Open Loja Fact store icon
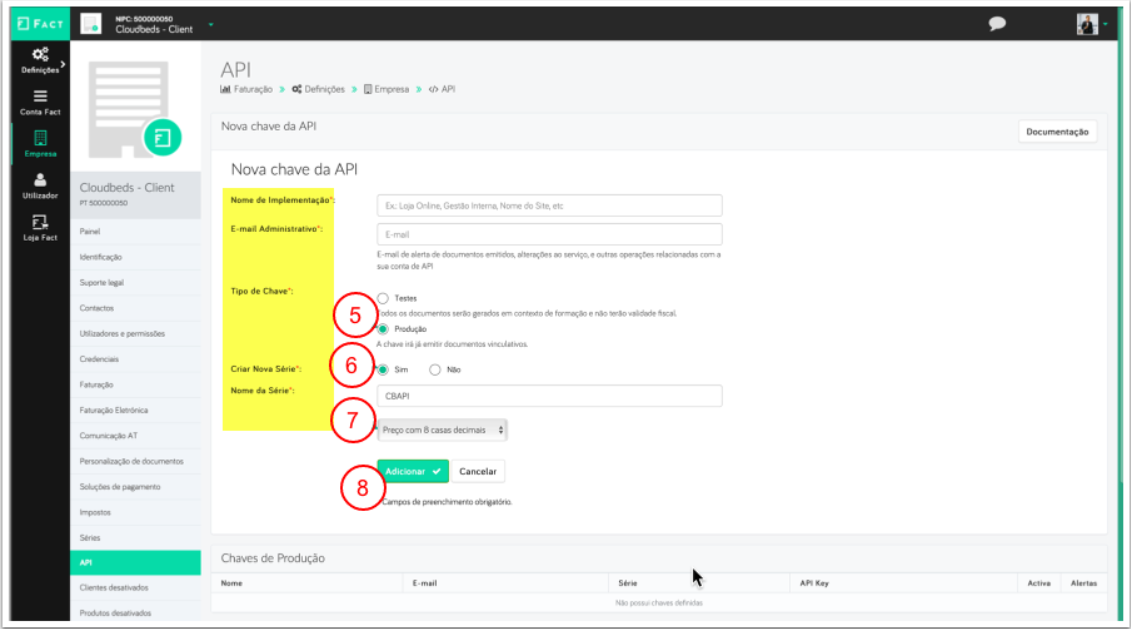This screenshot has height=629, width=1131. (40, 222)
